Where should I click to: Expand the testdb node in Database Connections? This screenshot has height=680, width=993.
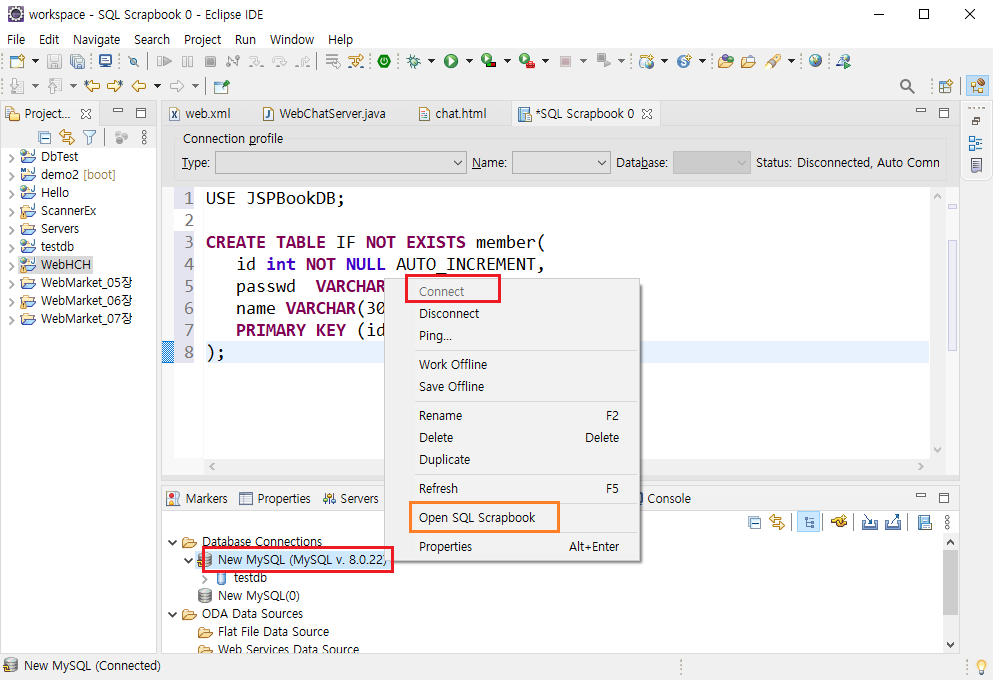206,578
